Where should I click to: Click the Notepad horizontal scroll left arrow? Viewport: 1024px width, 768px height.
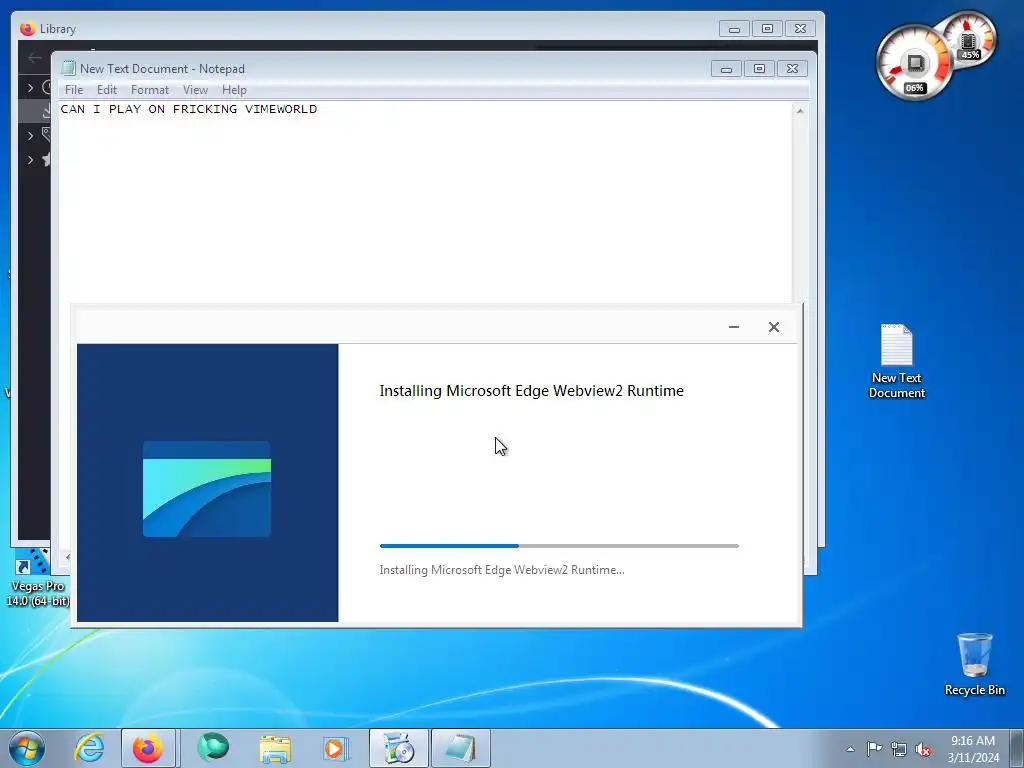(66, 557)
